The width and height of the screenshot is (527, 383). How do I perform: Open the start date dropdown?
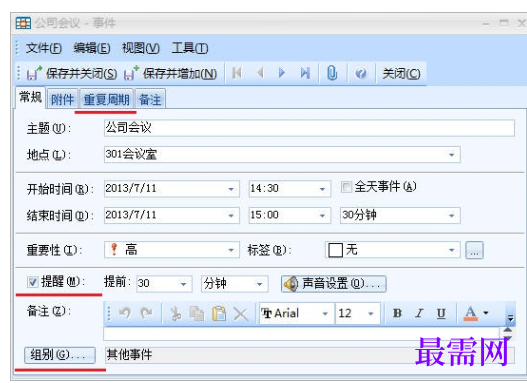point(231,189)
